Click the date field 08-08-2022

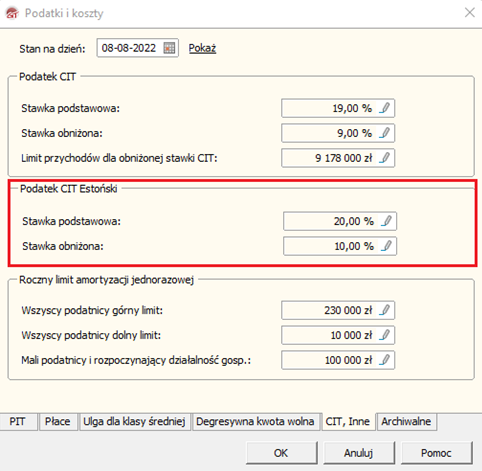click(138, 48)
